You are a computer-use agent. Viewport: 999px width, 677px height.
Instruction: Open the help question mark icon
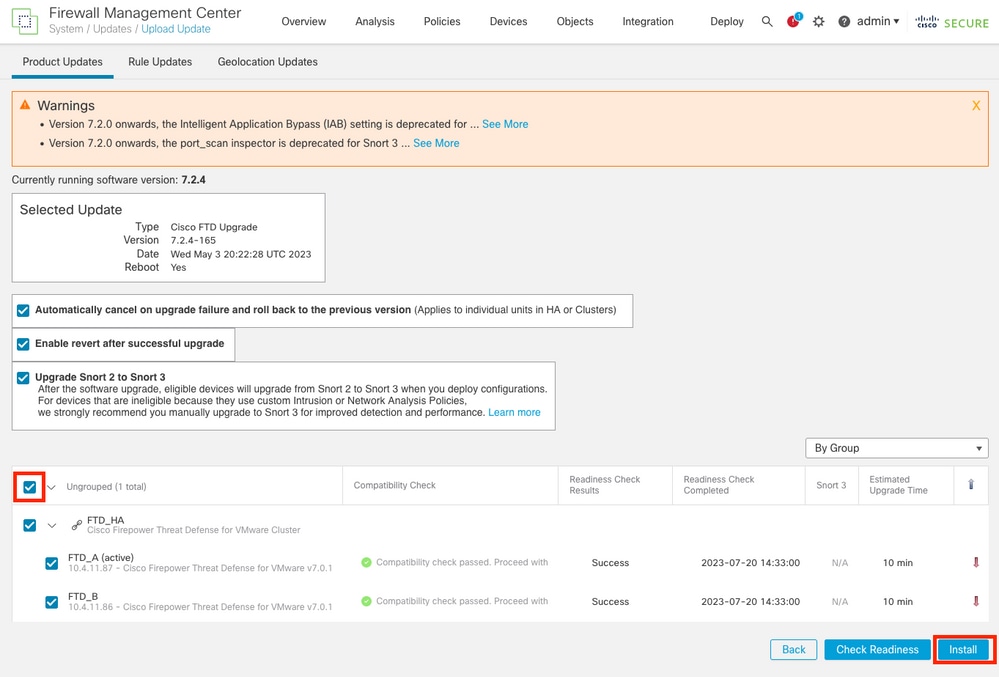(x=844, y=22)
